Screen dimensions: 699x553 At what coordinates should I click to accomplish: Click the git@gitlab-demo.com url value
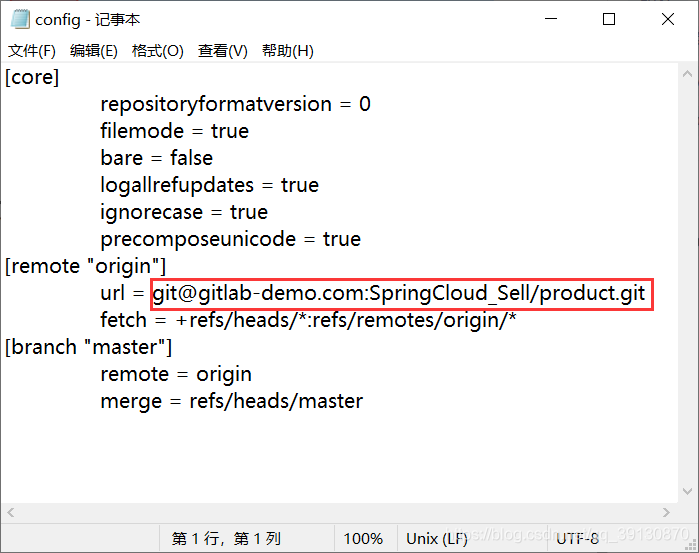tap(399, 293)
